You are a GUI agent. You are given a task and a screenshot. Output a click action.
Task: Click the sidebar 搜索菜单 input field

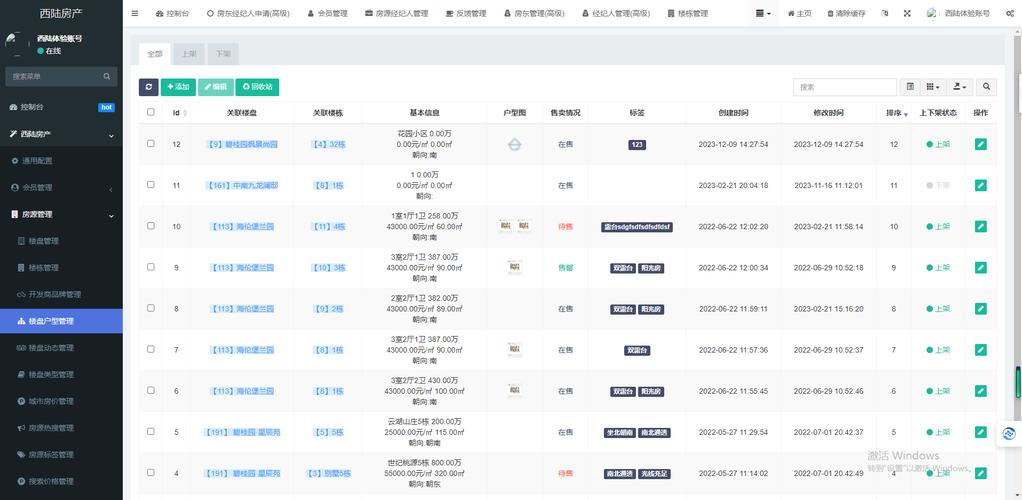pyautogui.click(x=53, y=76)
